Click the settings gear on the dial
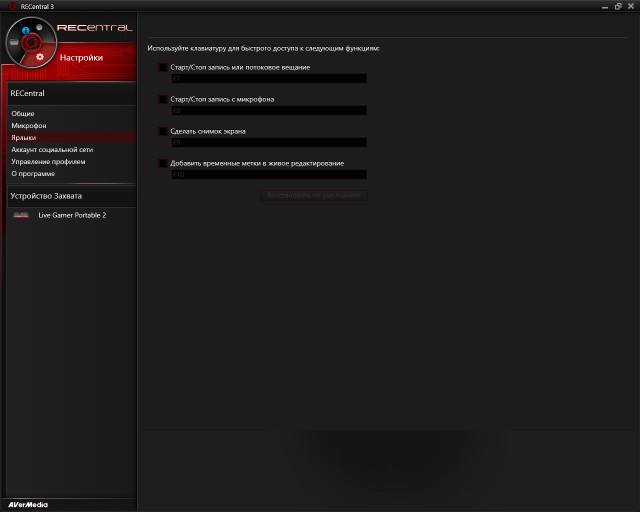The width and height of the screenshot is (640, 512). [x=39, y=57]
